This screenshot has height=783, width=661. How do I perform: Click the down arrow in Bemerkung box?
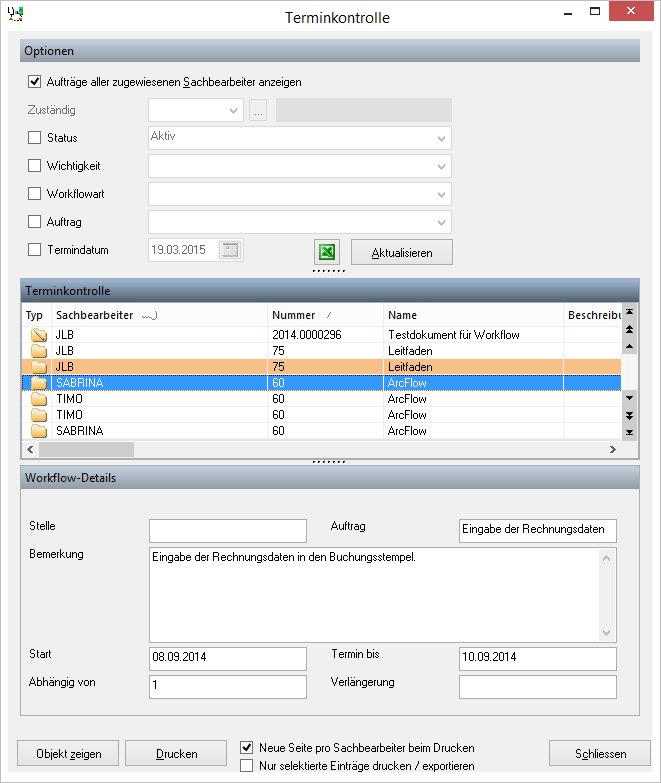tap(607, 633)
